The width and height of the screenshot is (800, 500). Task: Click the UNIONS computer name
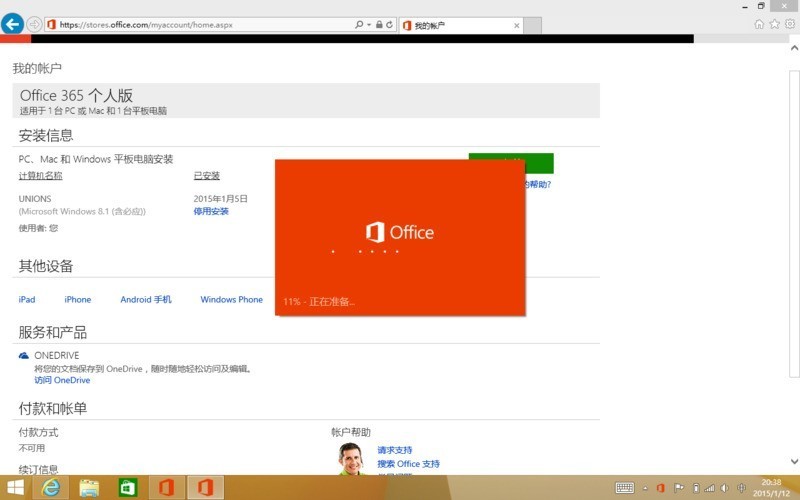pos(35,198)
